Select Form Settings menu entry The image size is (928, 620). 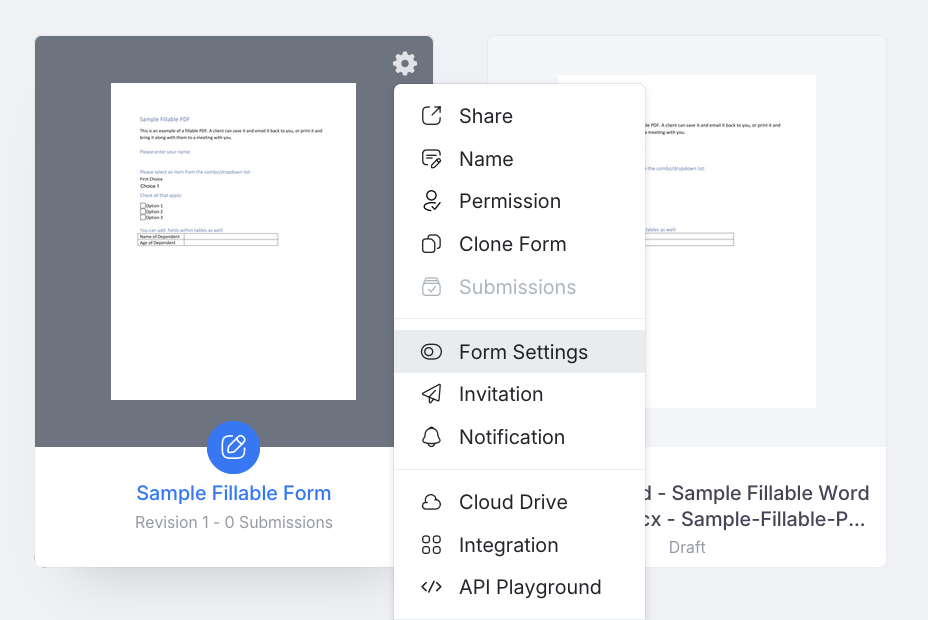tap(523, 352)
